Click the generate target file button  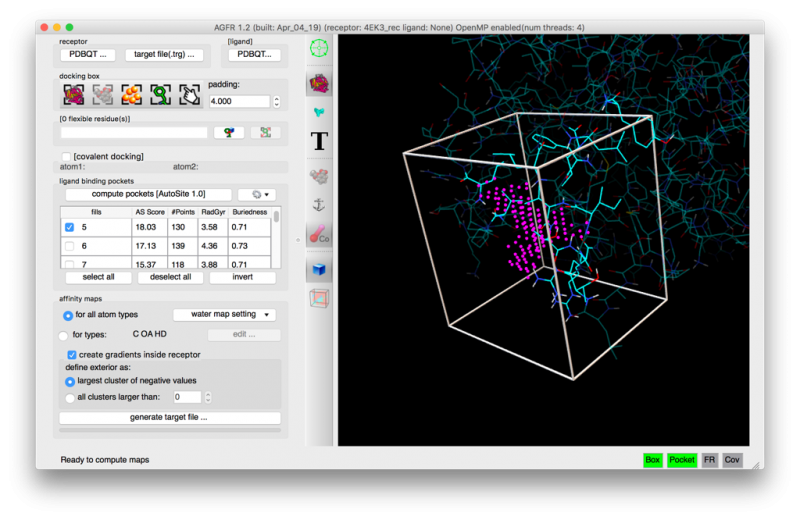169,417
